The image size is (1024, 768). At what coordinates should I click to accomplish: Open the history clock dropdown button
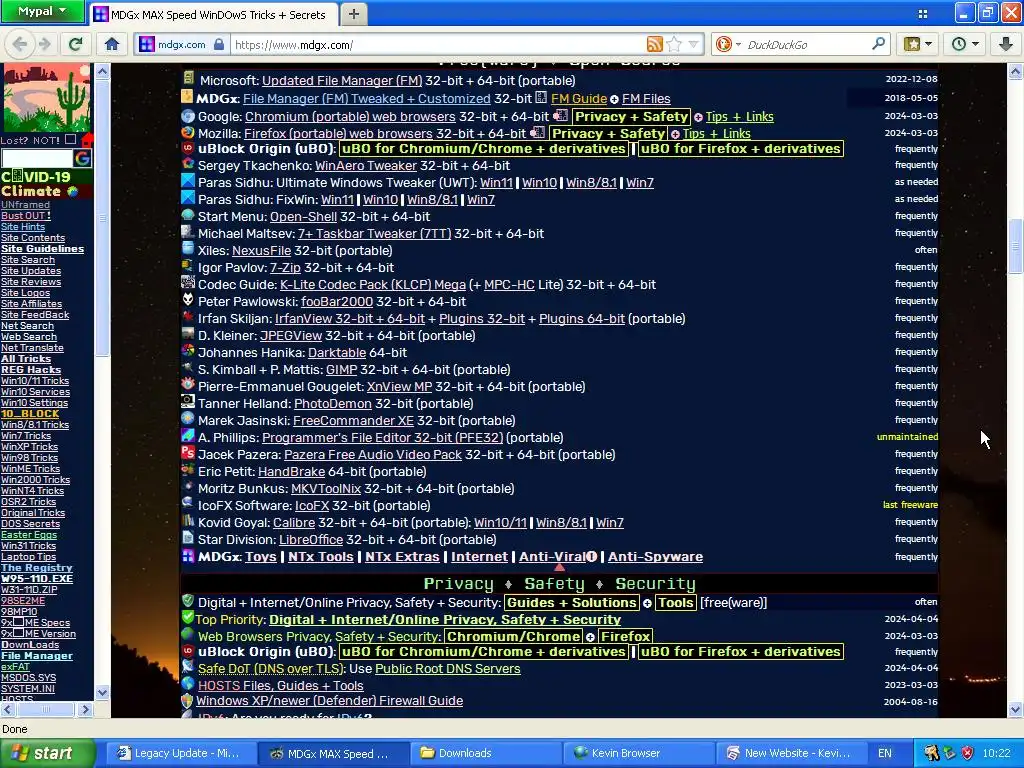pyautogui.click(x=966, y=44)
